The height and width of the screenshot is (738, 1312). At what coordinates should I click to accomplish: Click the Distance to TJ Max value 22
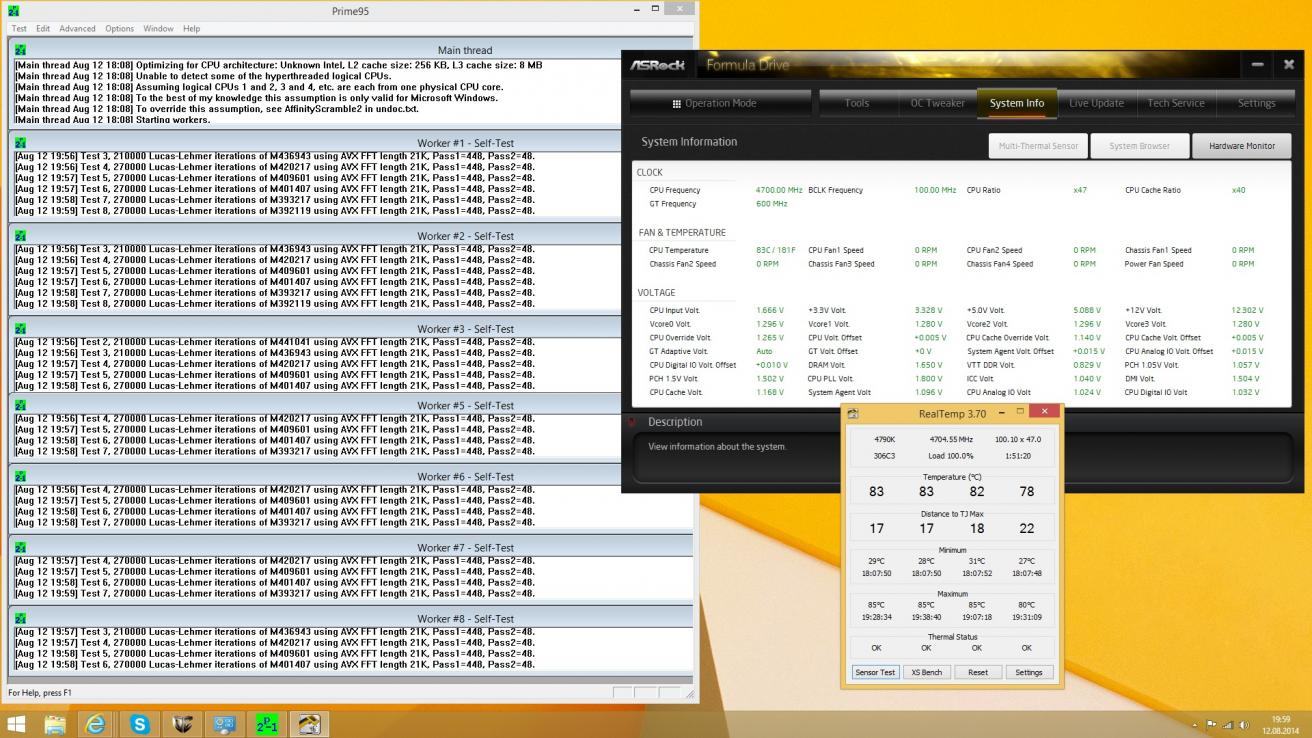coord(1027,528)
